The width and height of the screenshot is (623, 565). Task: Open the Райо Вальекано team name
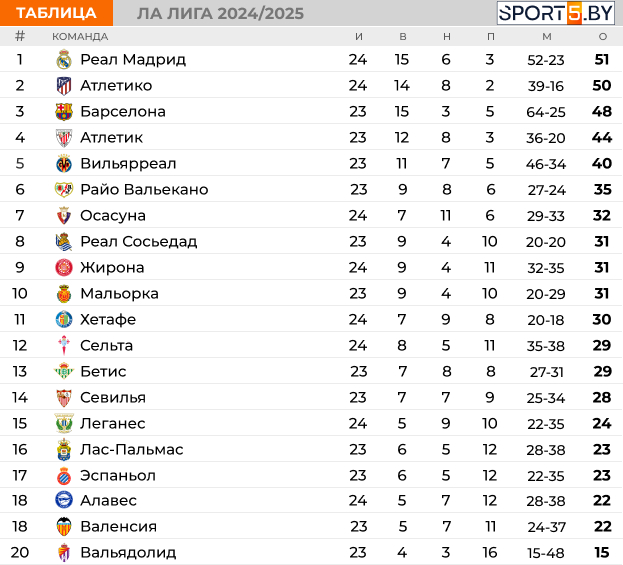pyautogui.click(x=144, y=190)
